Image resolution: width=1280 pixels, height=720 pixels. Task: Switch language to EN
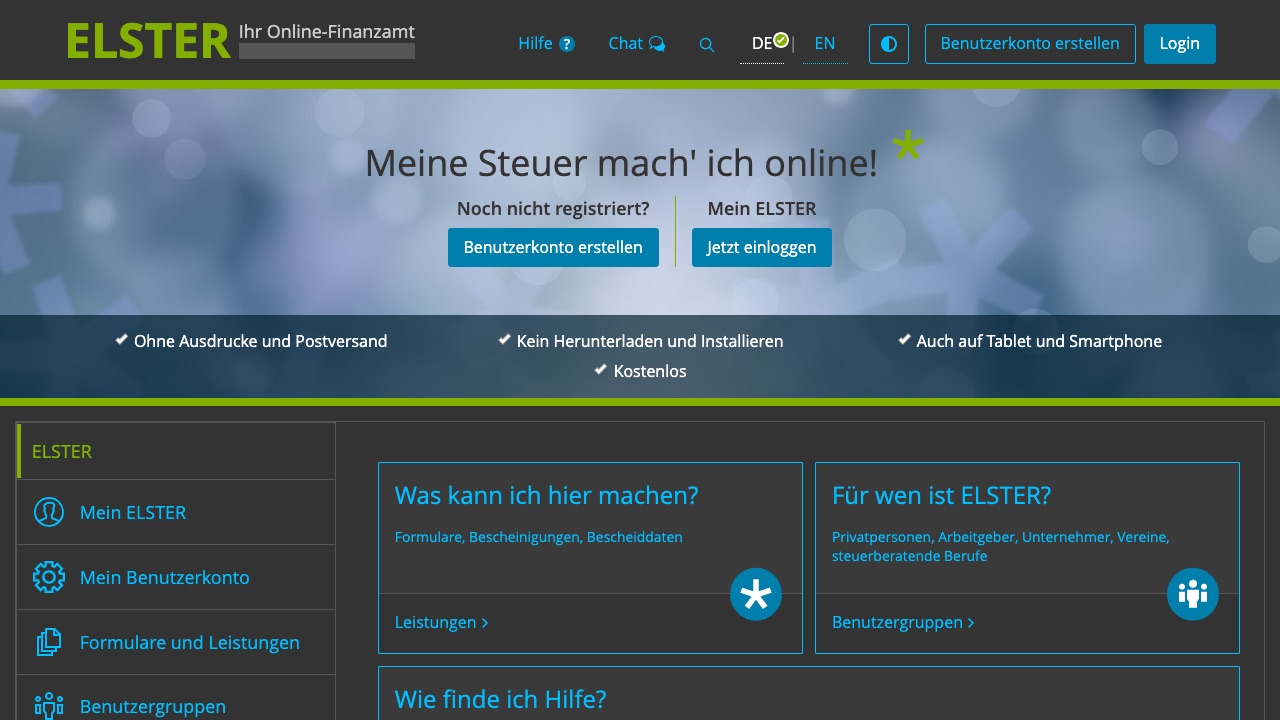[825, 44]
